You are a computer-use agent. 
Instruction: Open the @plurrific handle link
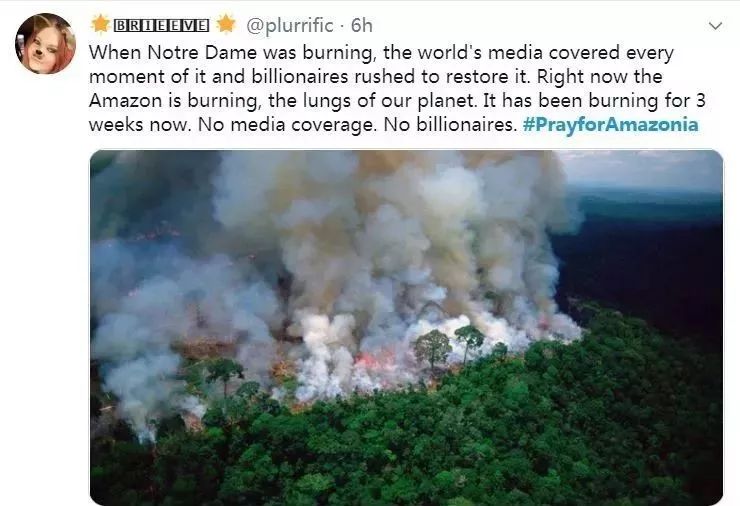coord(290,25)
